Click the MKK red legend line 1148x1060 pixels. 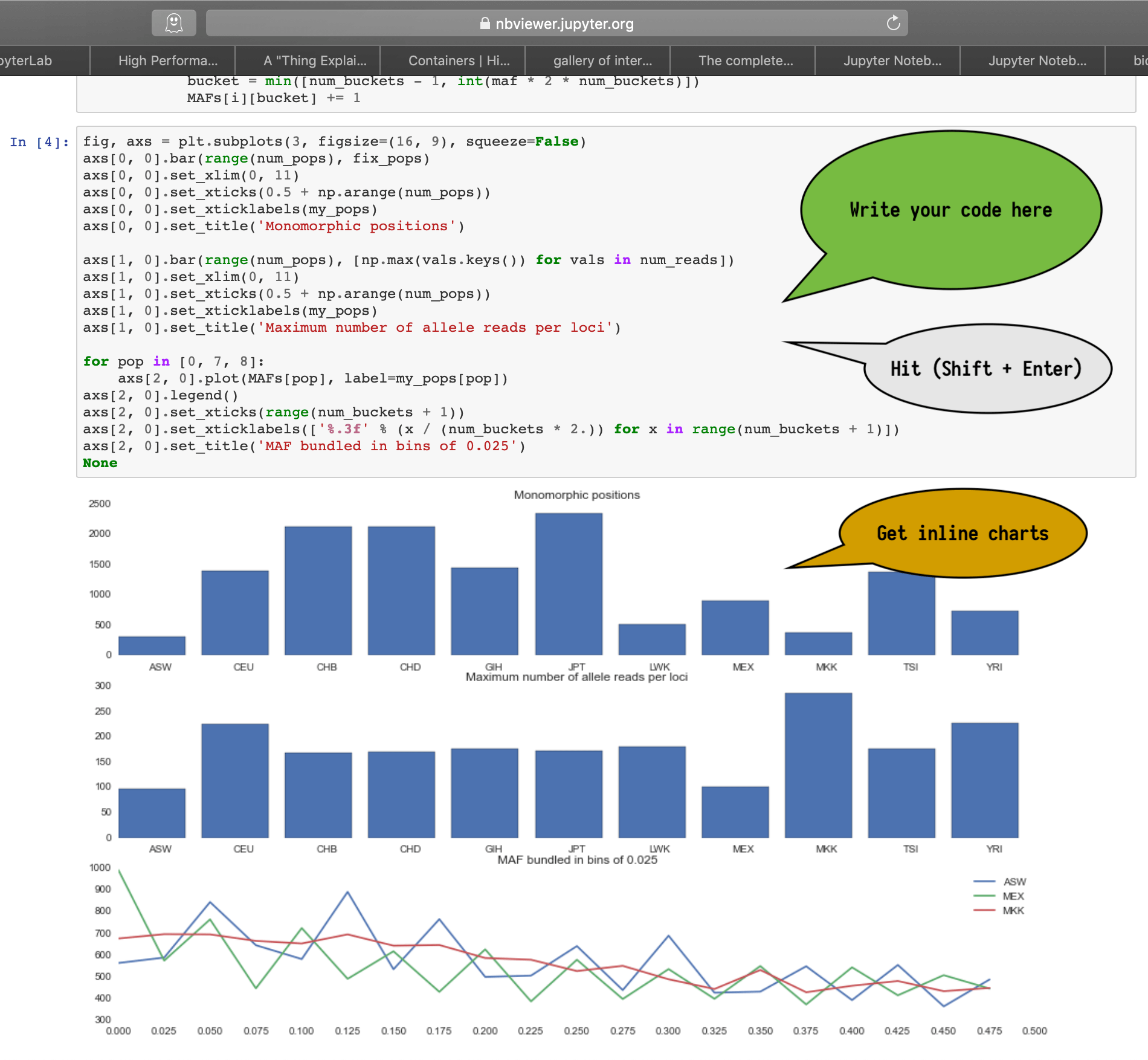point(984,911)
